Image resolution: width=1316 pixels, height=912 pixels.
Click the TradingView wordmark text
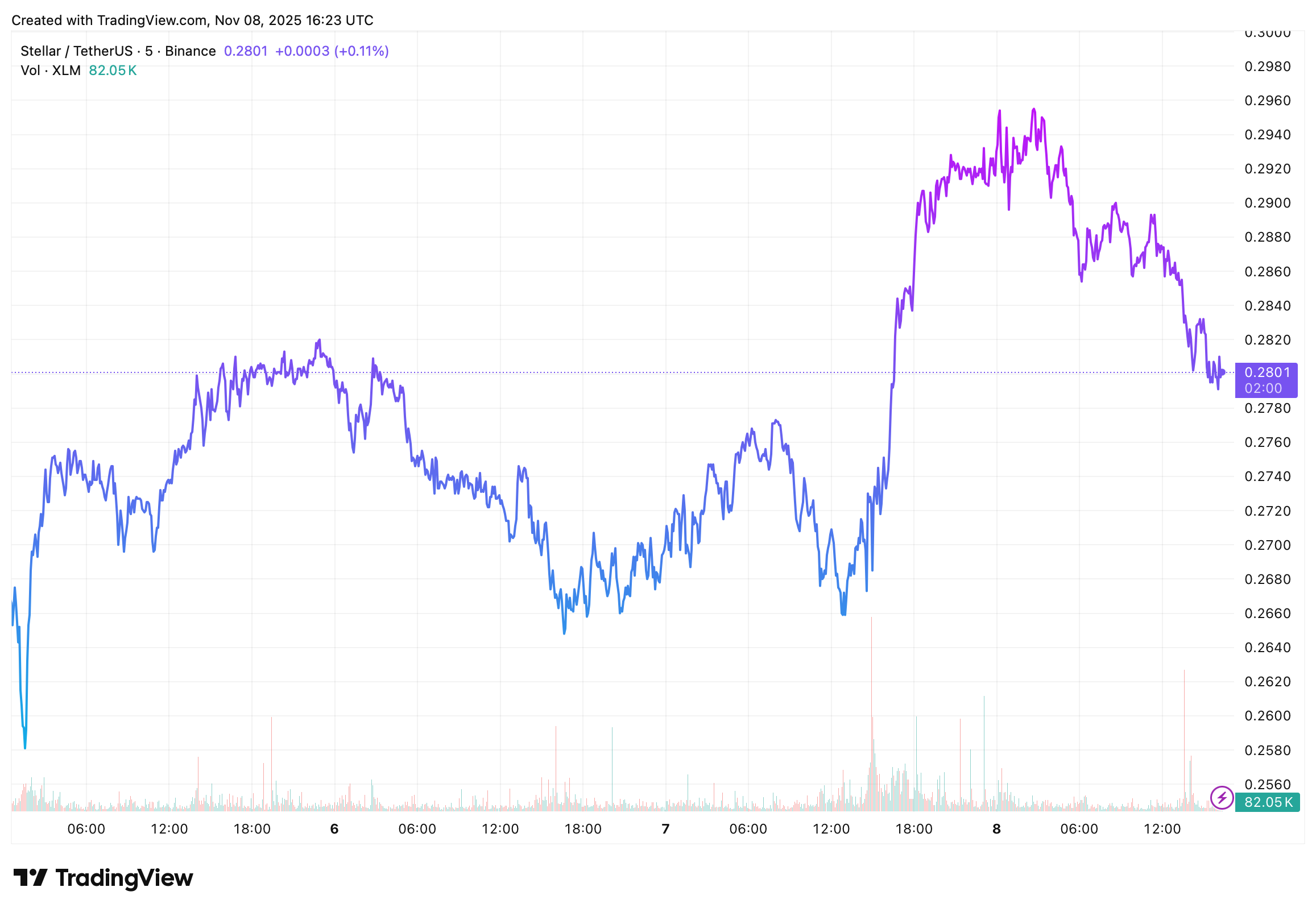(x=124, y=878)
